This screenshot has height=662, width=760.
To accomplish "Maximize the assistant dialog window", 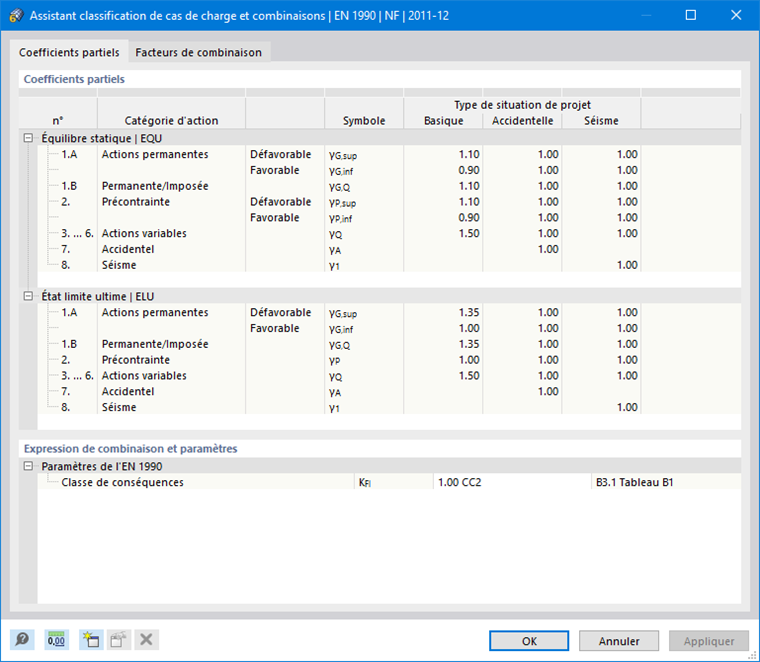I will pyautogui.click(x=691, y=15).
